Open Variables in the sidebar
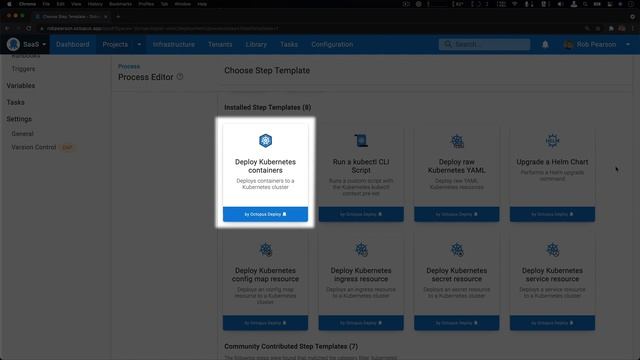Screen dimensions: 640x360 20,86
